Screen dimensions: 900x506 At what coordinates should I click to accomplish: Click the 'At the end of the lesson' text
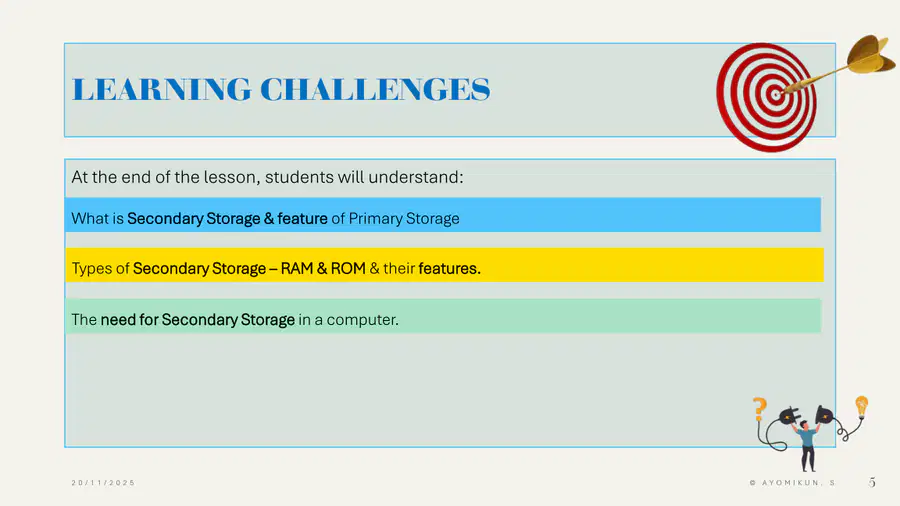[x=267, y=177]
